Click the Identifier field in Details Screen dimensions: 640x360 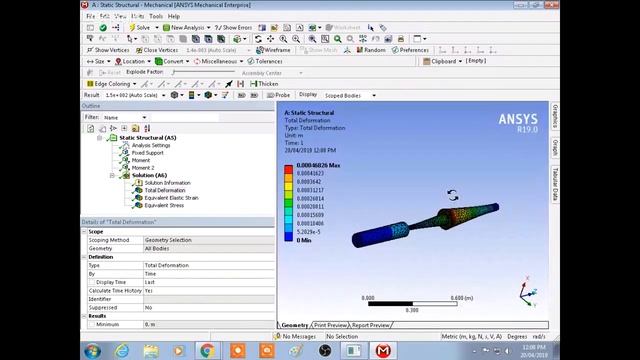pyautogui.click(x=209, y=299)
